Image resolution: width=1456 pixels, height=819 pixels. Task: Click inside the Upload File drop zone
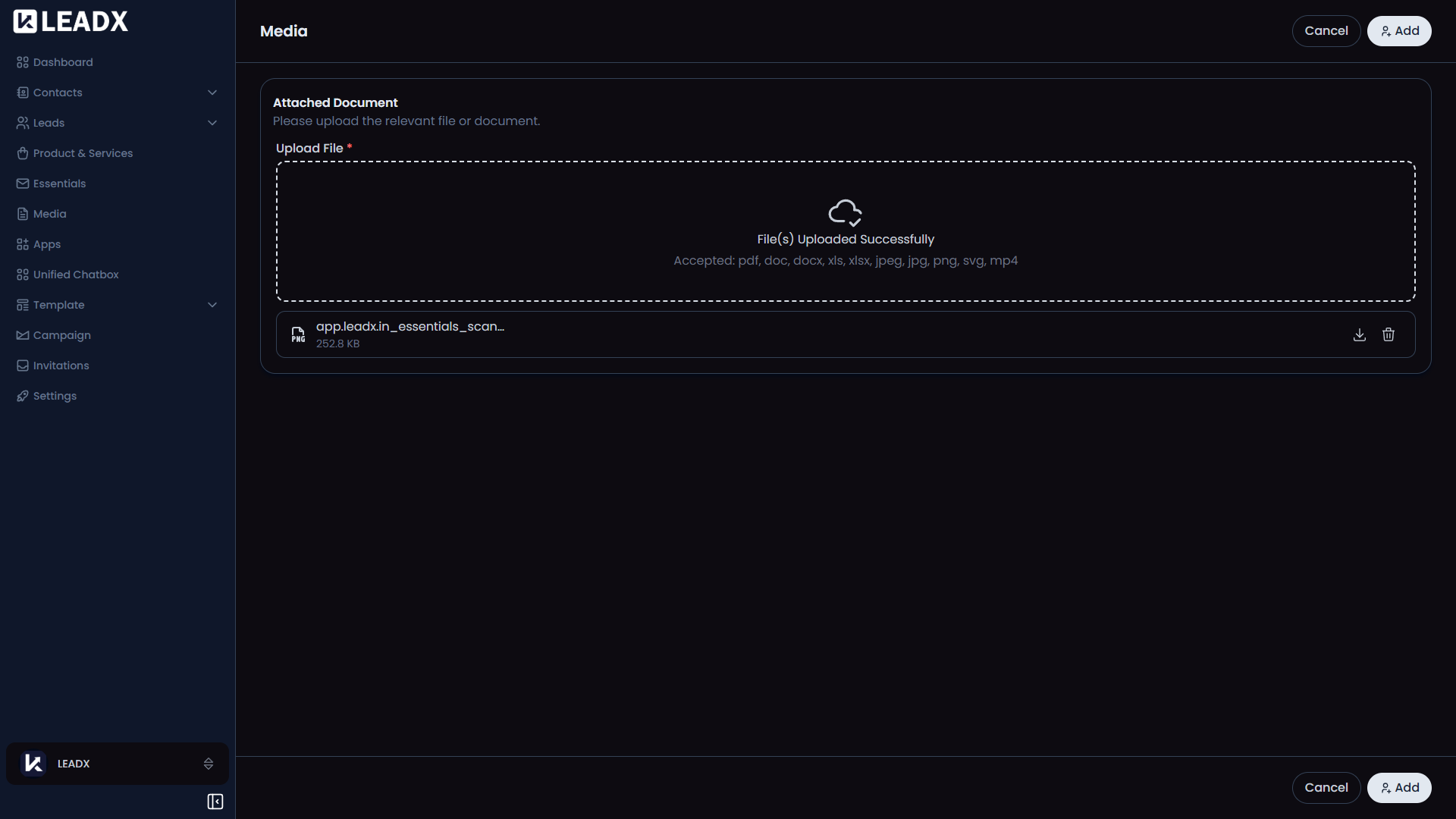tap(845, 231)
